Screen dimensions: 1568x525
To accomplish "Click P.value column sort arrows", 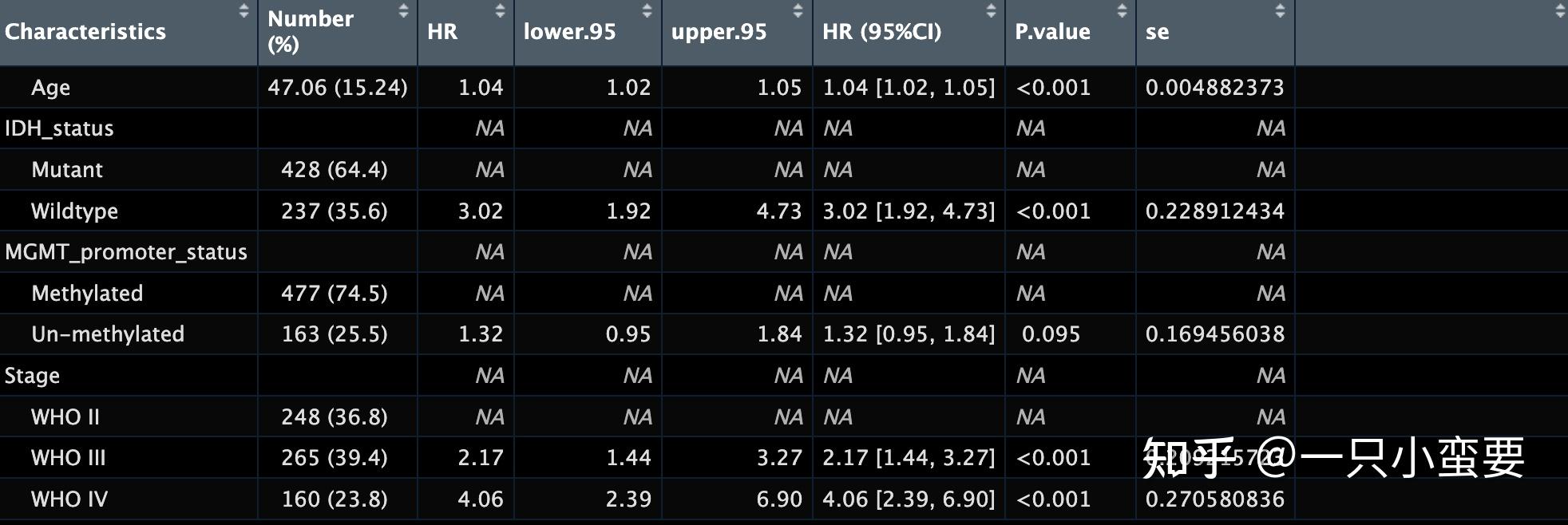I will (1122, 11).
